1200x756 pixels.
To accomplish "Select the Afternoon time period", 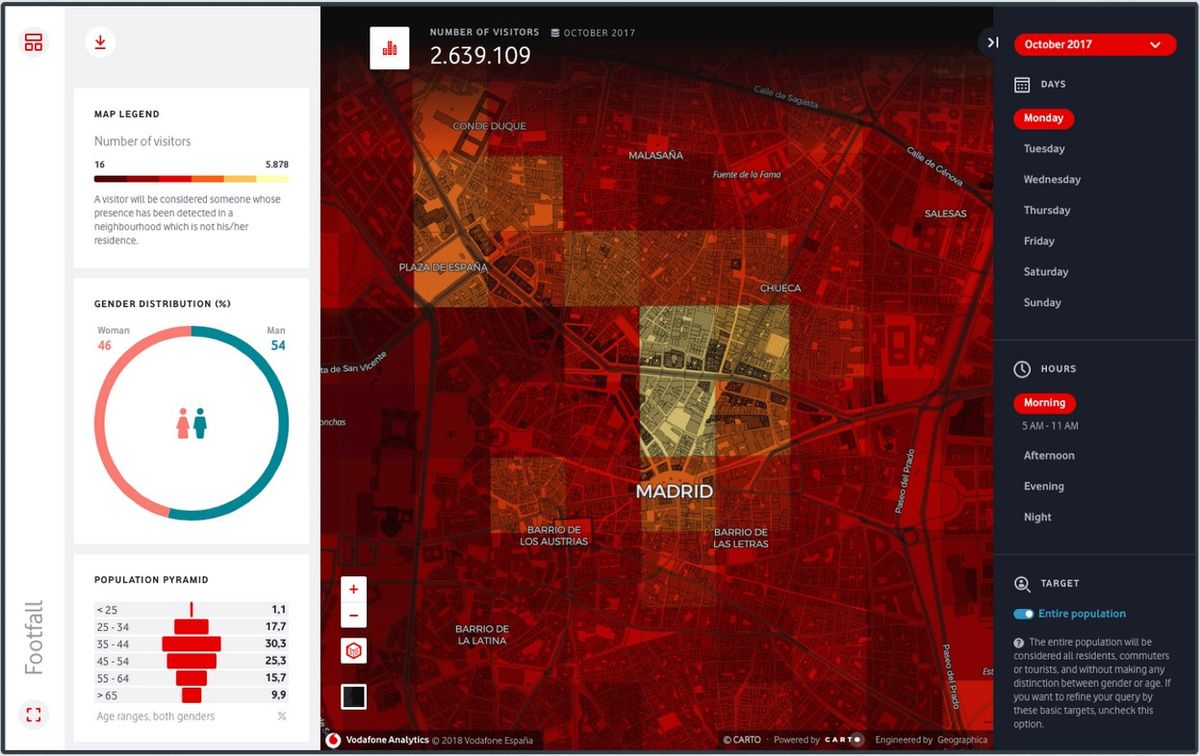I will (x=1048, y=455).
